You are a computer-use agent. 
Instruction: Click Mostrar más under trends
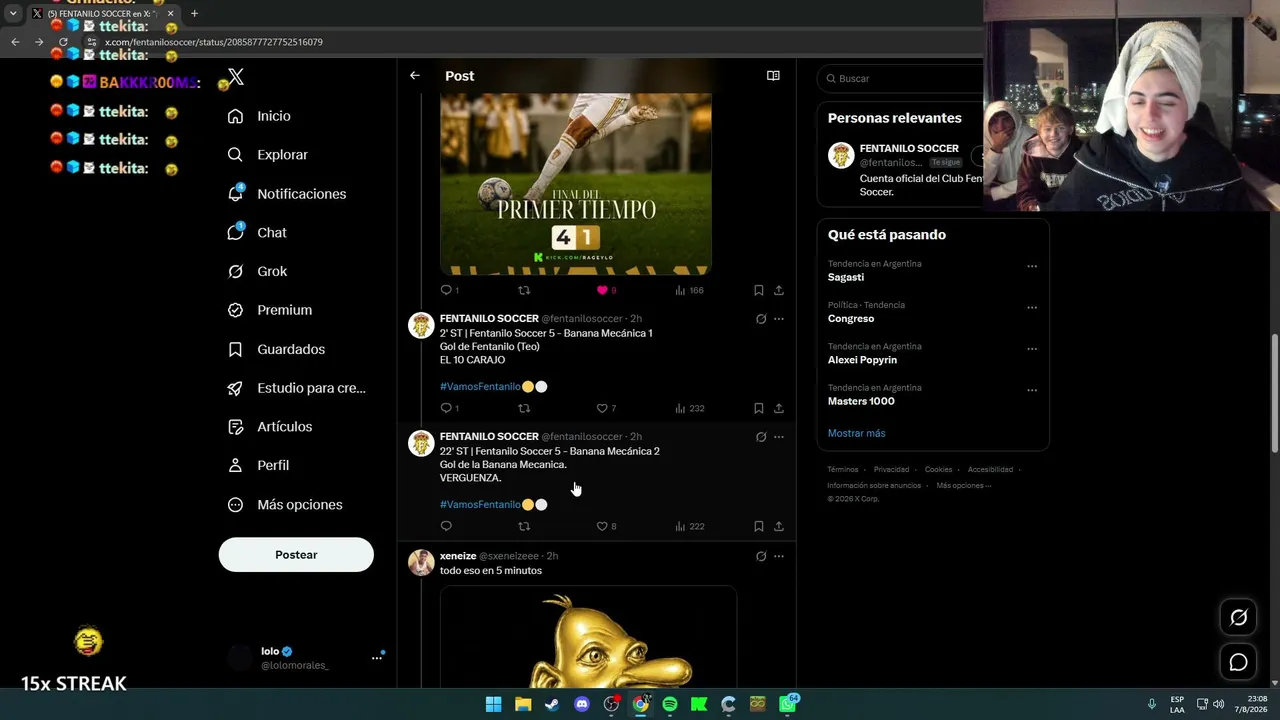(856, 433)
